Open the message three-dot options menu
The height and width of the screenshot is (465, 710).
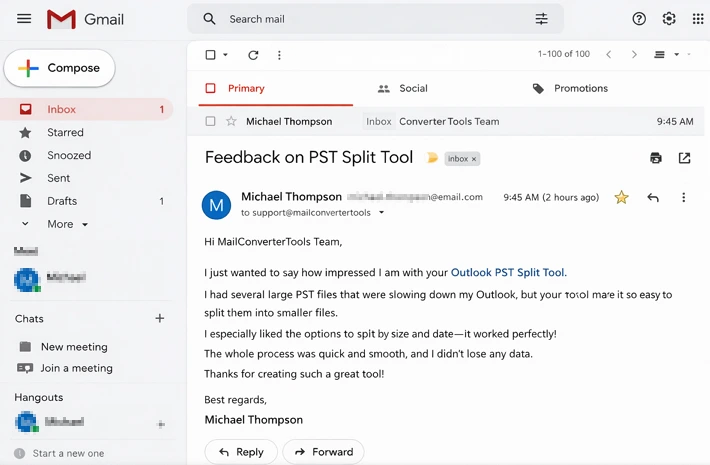click(x=683, y=197)
